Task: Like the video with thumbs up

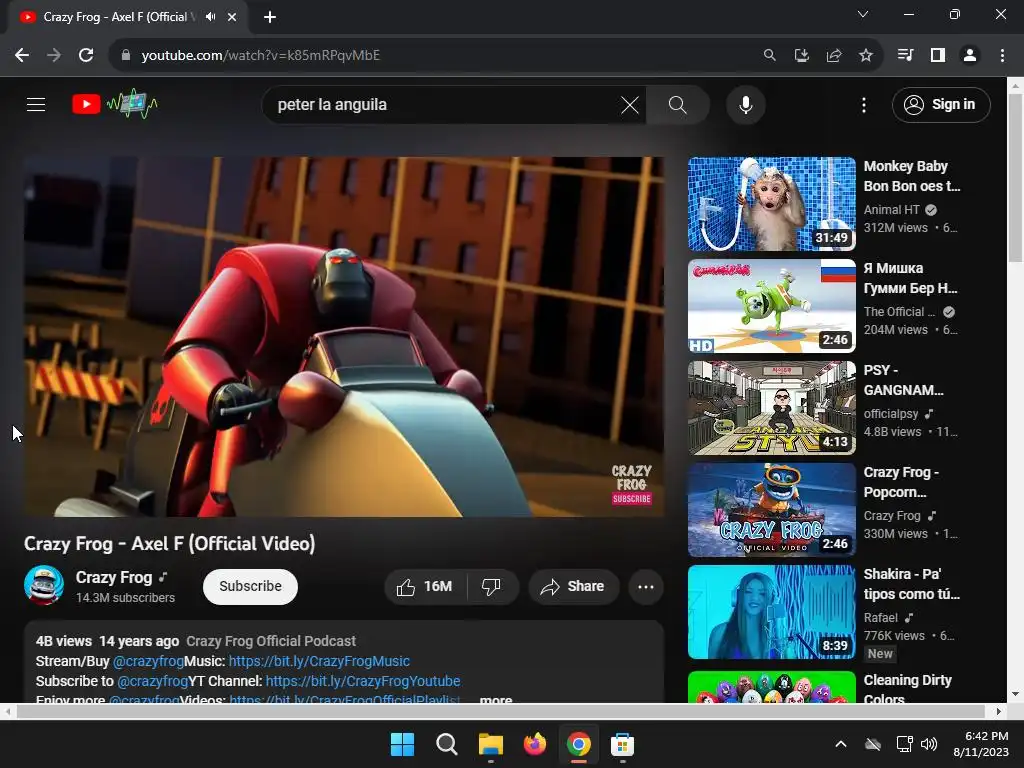Action: pyautogui.click(x=425, y=586)
